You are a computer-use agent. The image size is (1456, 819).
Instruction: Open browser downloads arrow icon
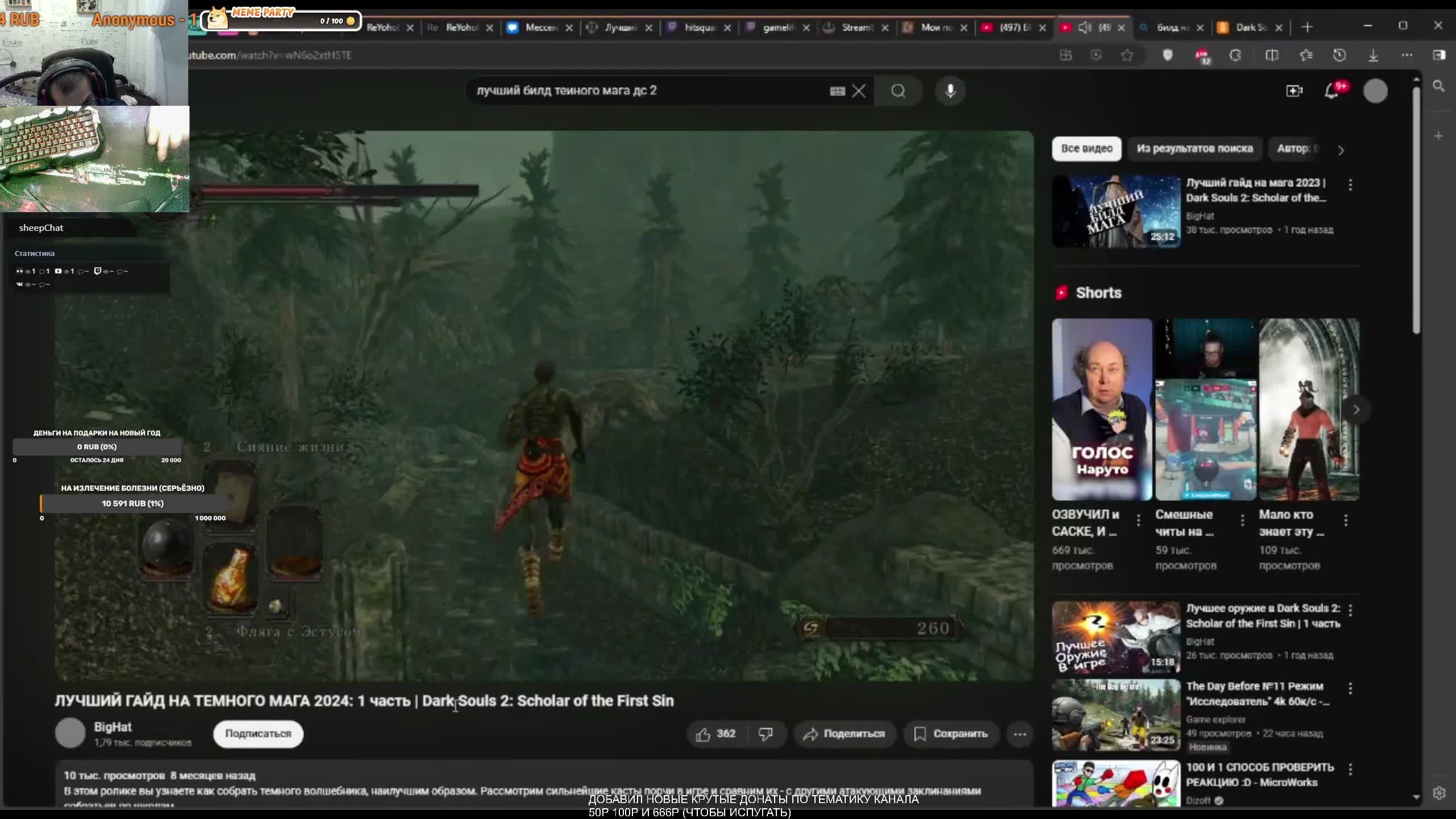tap(1373, 55)
